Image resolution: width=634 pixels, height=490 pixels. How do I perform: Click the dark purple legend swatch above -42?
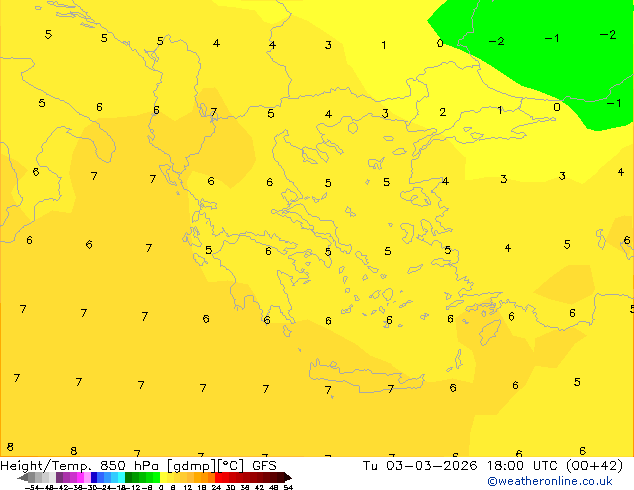point(59,477)
